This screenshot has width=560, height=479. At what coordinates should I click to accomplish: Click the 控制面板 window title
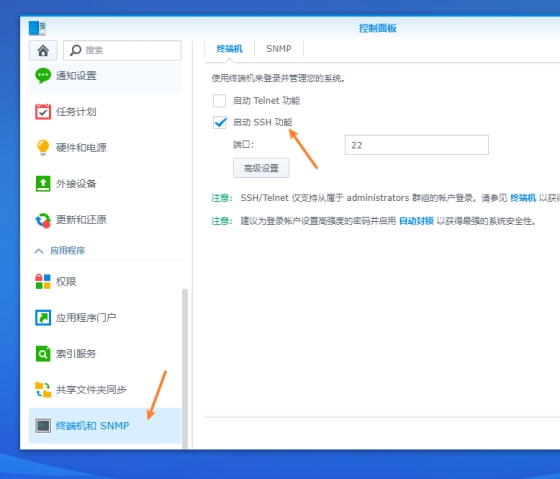[x=378, y=28]
